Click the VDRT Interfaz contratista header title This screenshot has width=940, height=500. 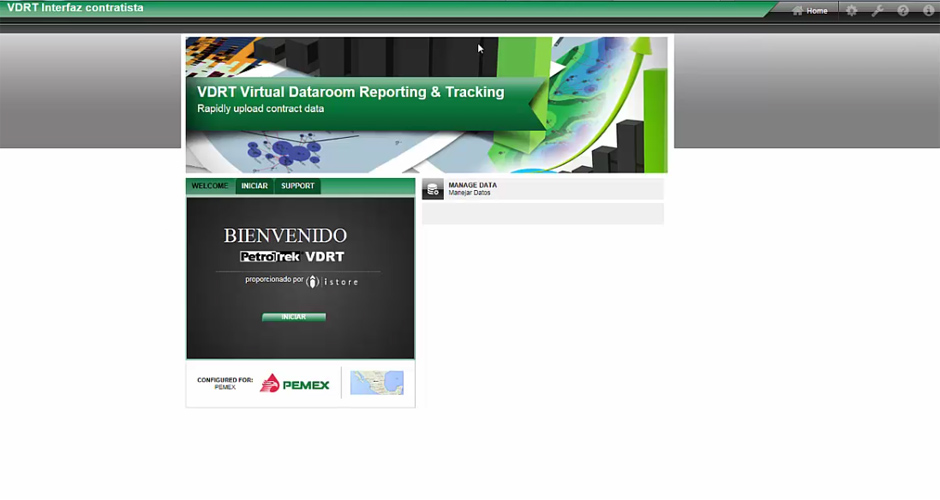pos(75,8)
